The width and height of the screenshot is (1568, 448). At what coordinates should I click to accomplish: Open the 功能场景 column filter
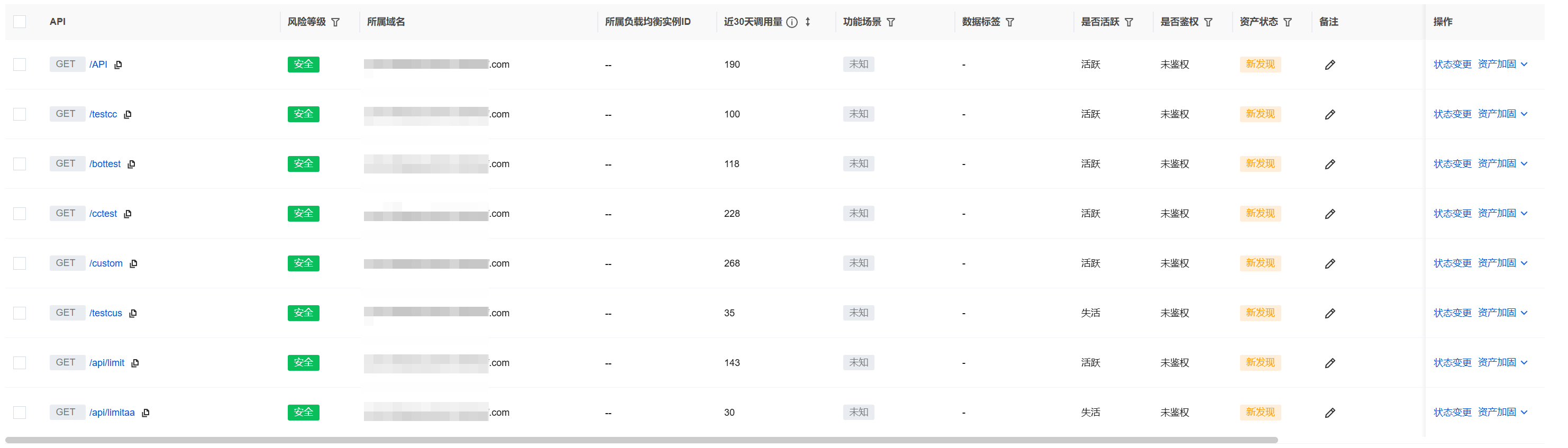pos(891,22)
